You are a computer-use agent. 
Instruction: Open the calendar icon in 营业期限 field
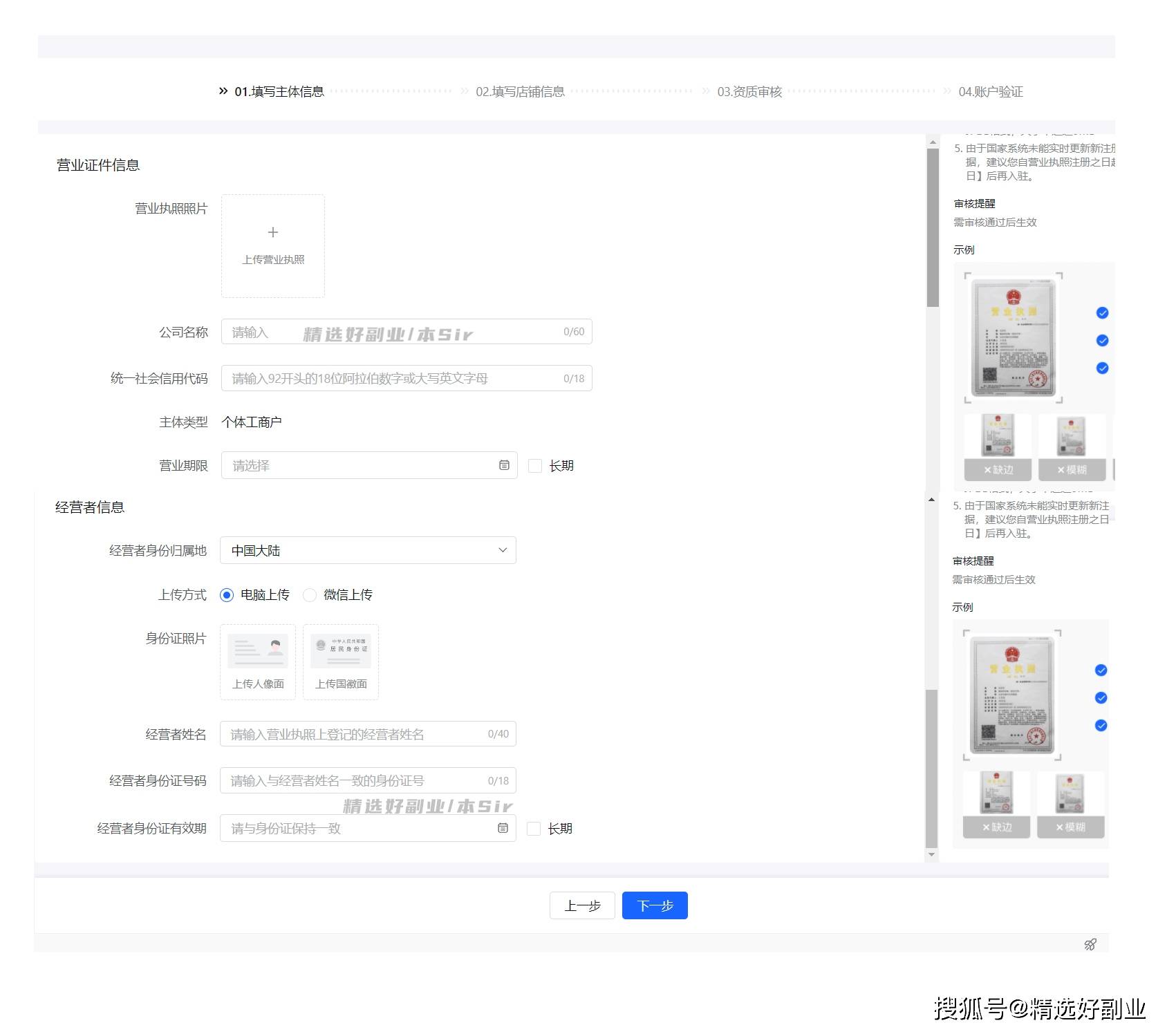pos(504,466)
